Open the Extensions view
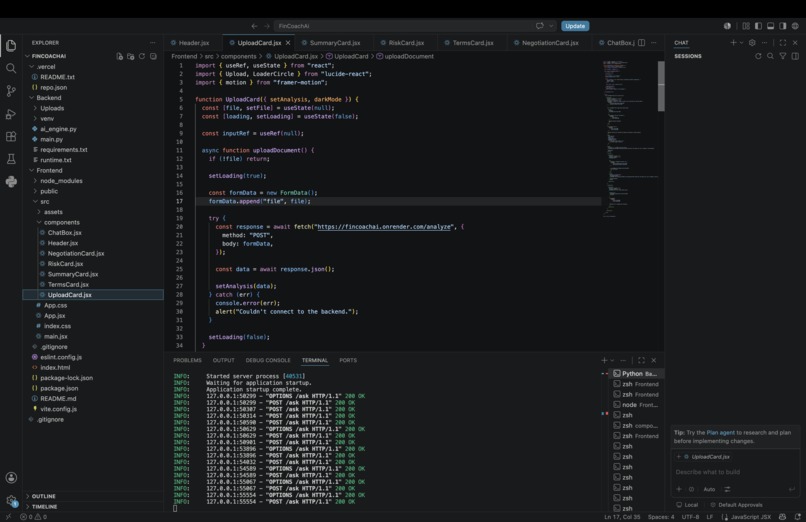 (x=11, y=137)
